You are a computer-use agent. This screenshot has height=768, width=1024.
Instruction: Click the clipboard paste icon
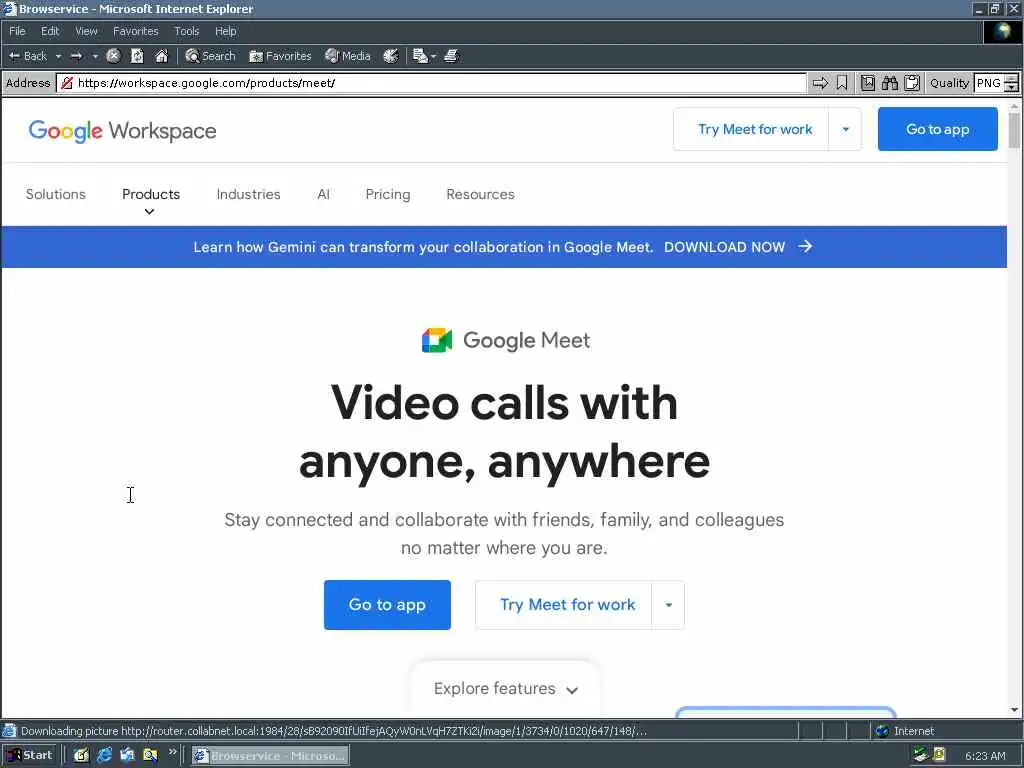click(912, 83)
